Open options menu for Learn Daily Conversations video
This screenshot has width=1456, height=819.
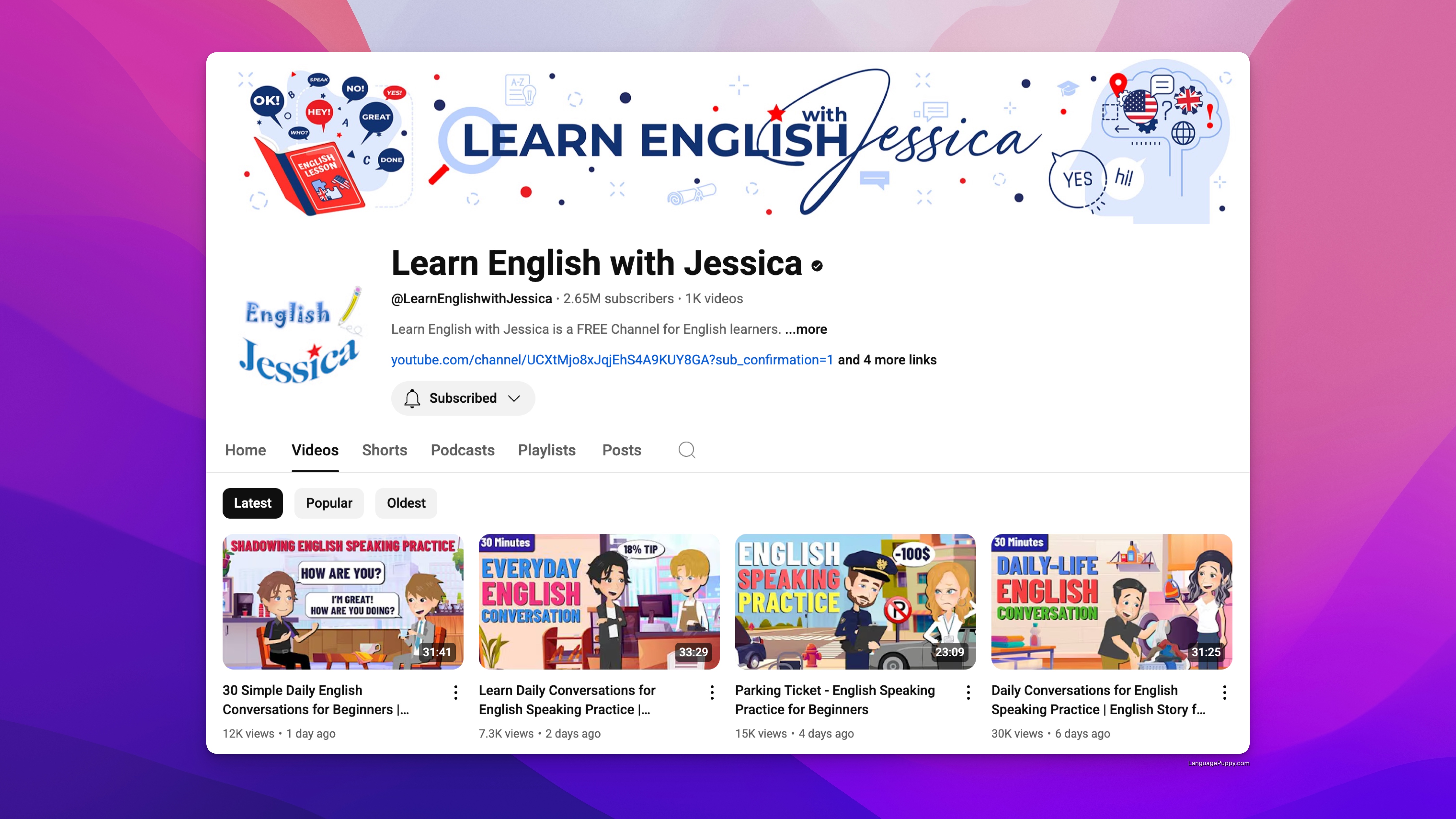tap(712, 692)
